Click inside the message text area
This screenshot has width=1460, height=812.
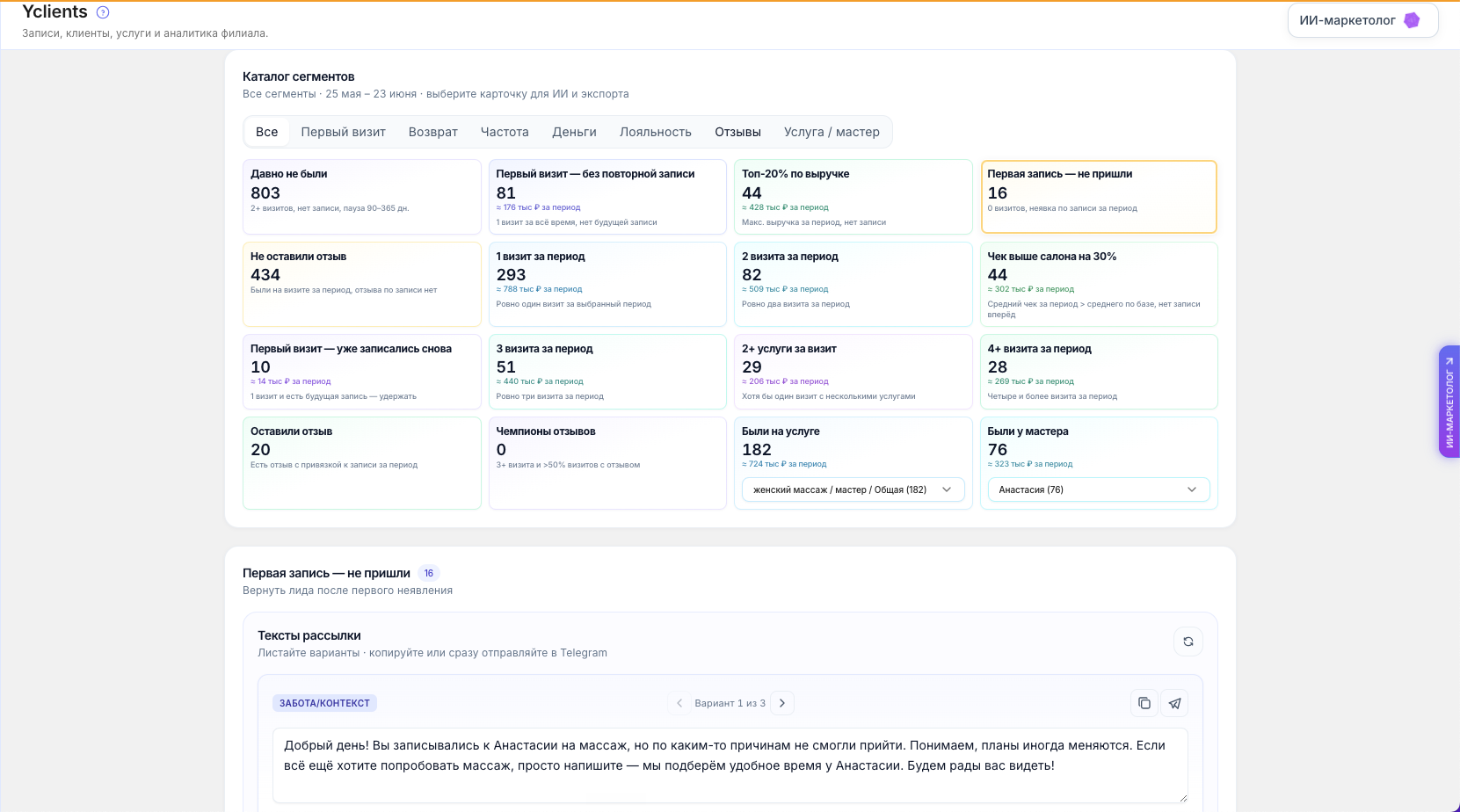point(730,765)
